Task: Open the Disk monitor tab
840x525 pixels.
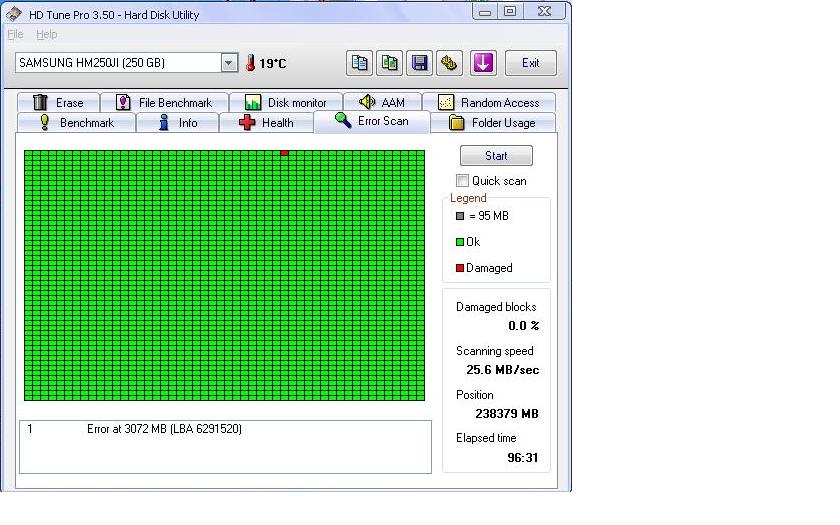Action: click(x=286, y=102)
